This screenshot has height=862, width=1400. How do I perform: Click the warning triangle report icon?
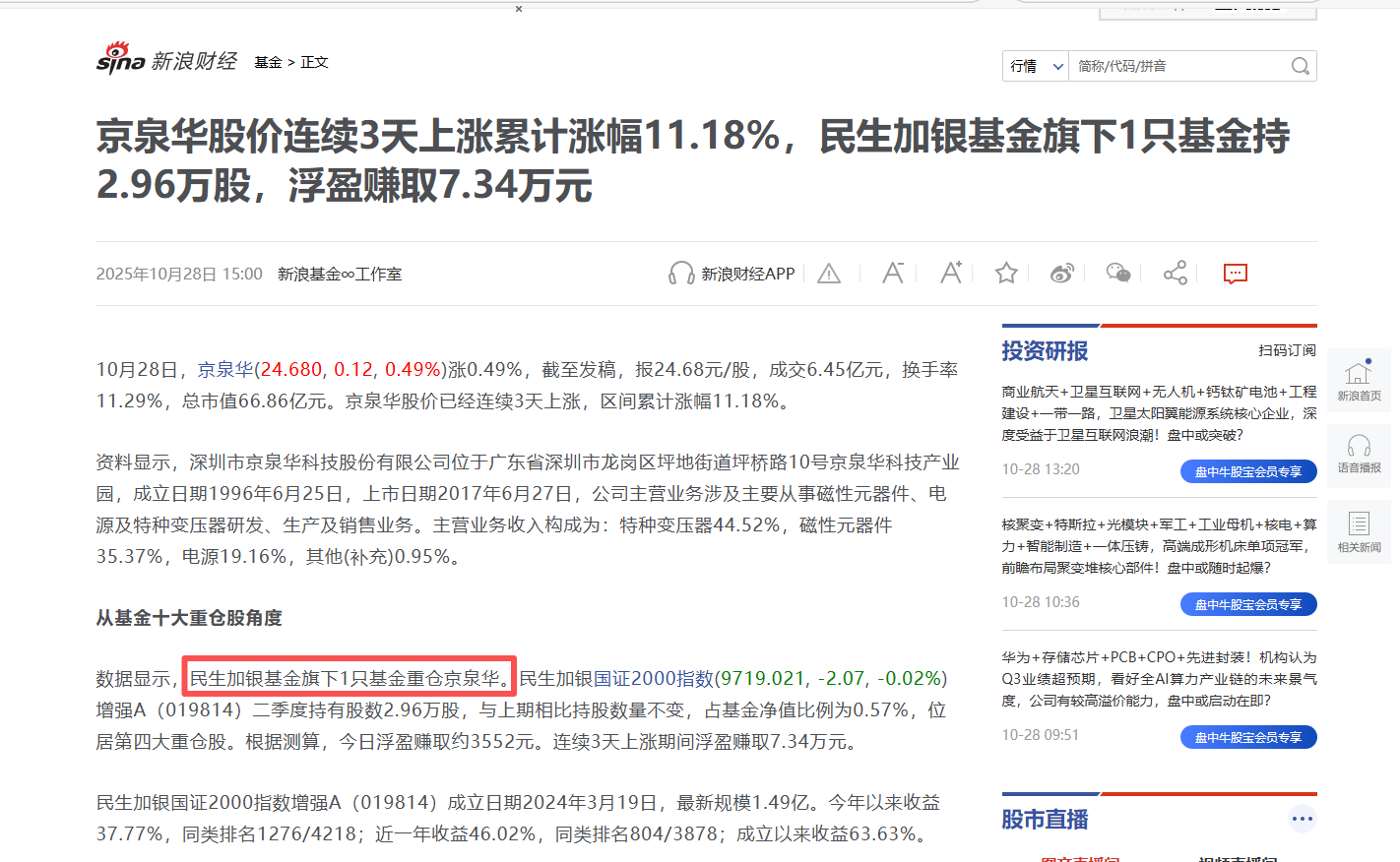click(x=829, y=274)
